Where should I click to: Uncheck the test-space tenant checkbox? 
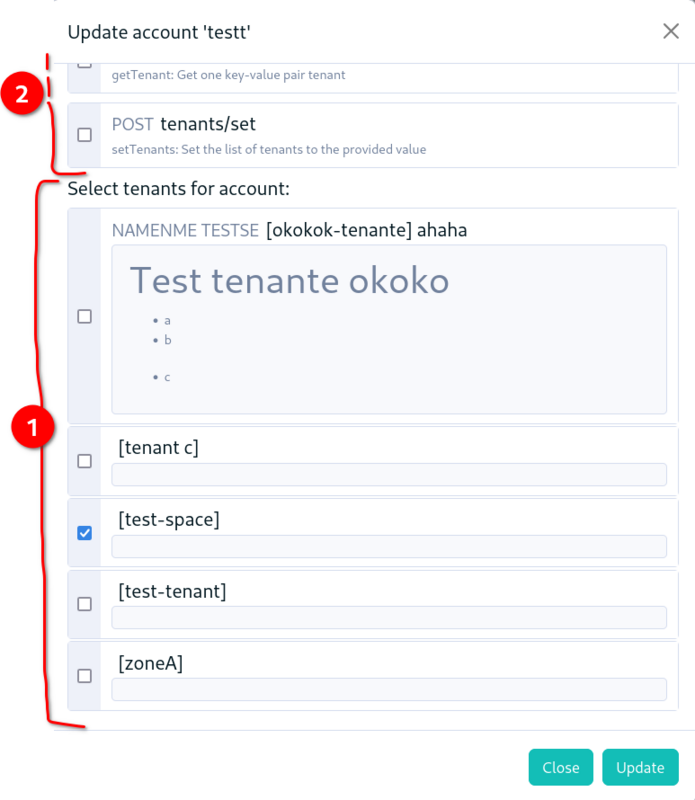click(85, 533)
